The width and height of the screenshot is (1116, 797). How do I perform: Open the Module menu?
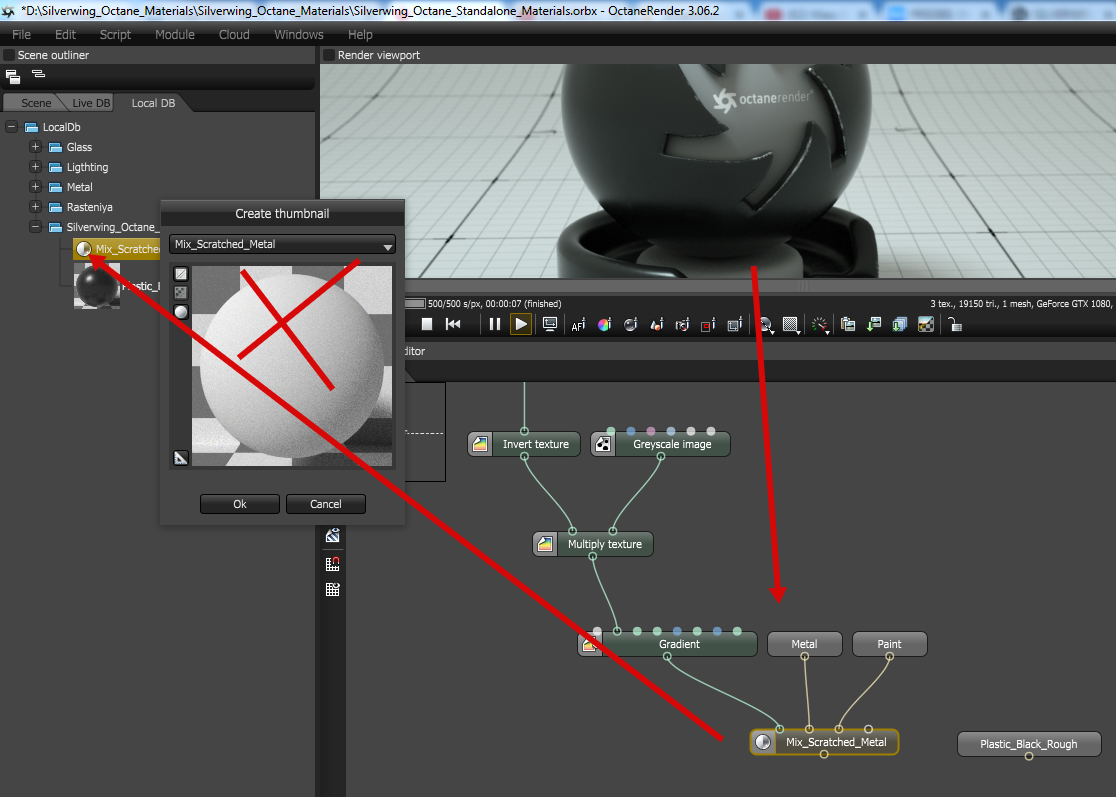coord(174,34)
